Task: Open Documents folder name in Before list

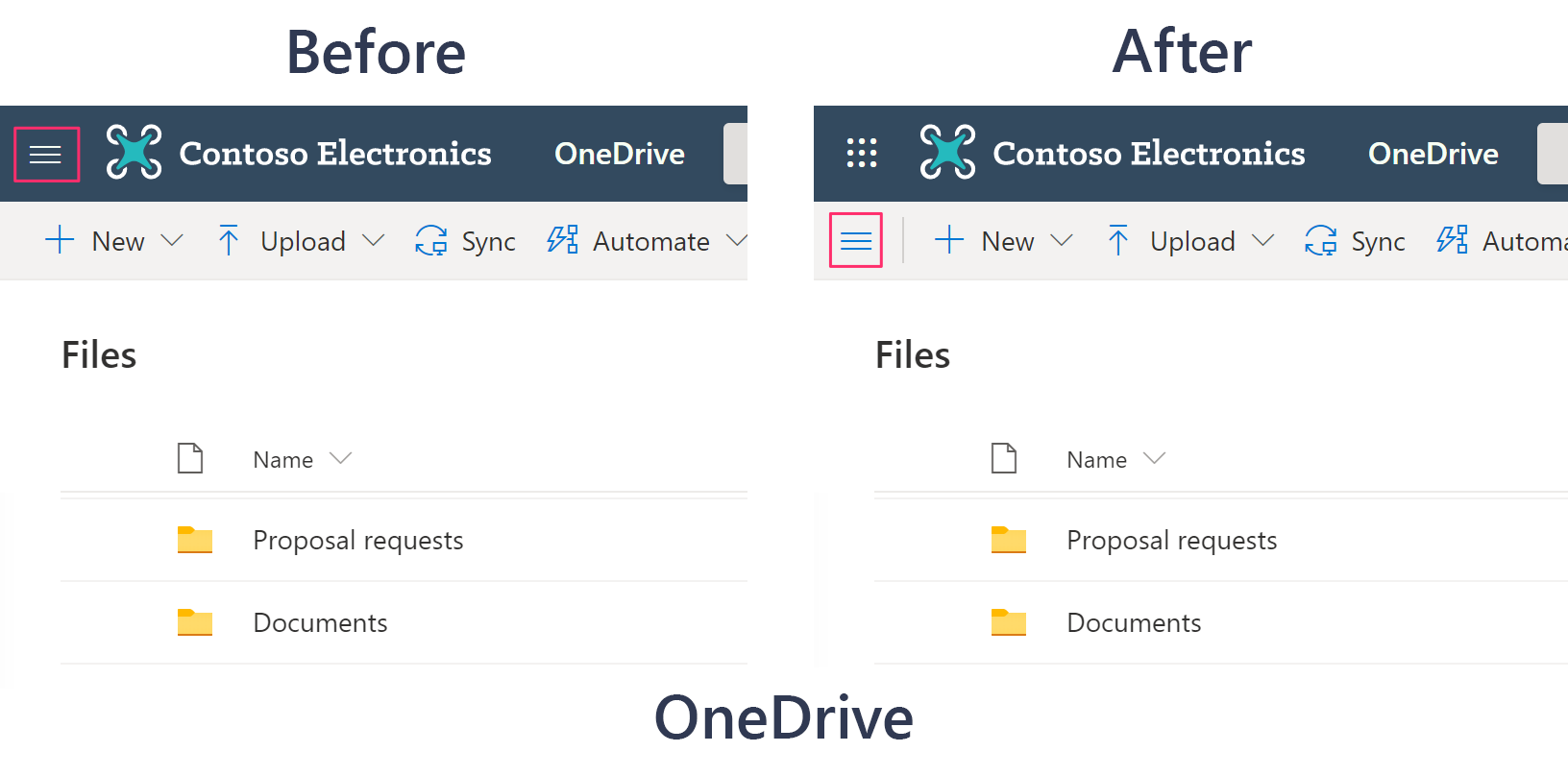Action: (x=321, y=622)
